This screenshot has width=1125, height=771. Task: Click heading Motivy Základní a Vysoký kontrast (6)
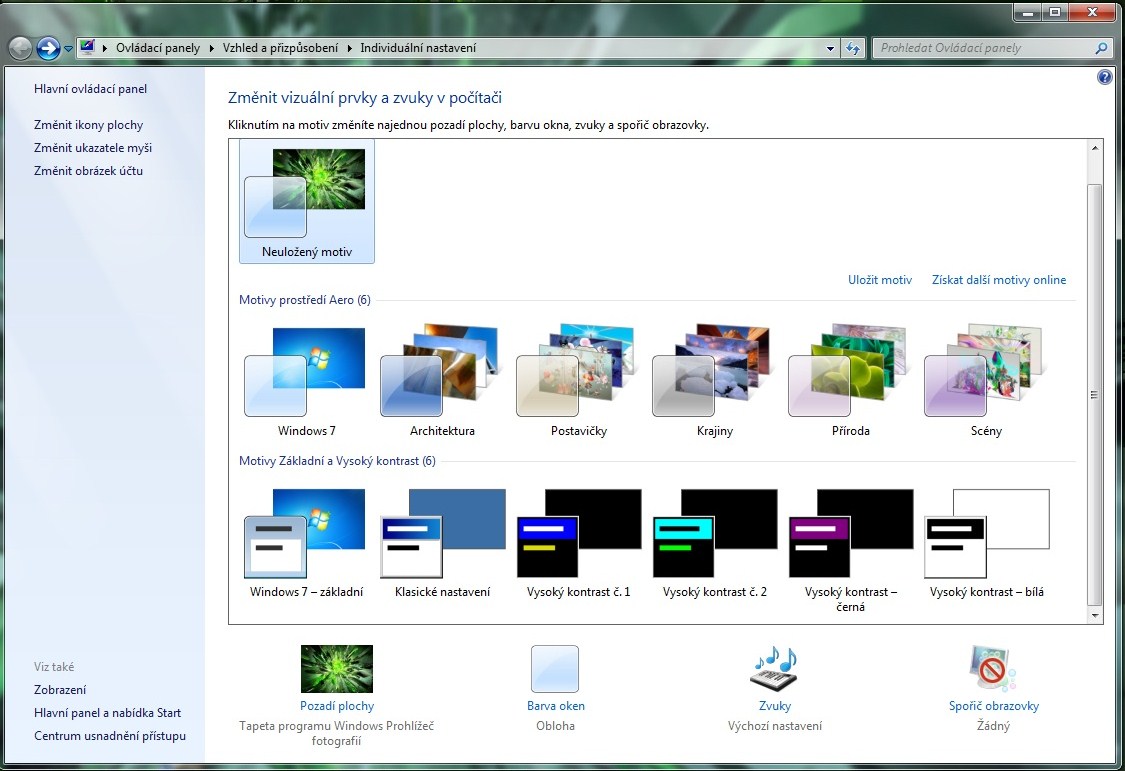(x=337, y=461)
